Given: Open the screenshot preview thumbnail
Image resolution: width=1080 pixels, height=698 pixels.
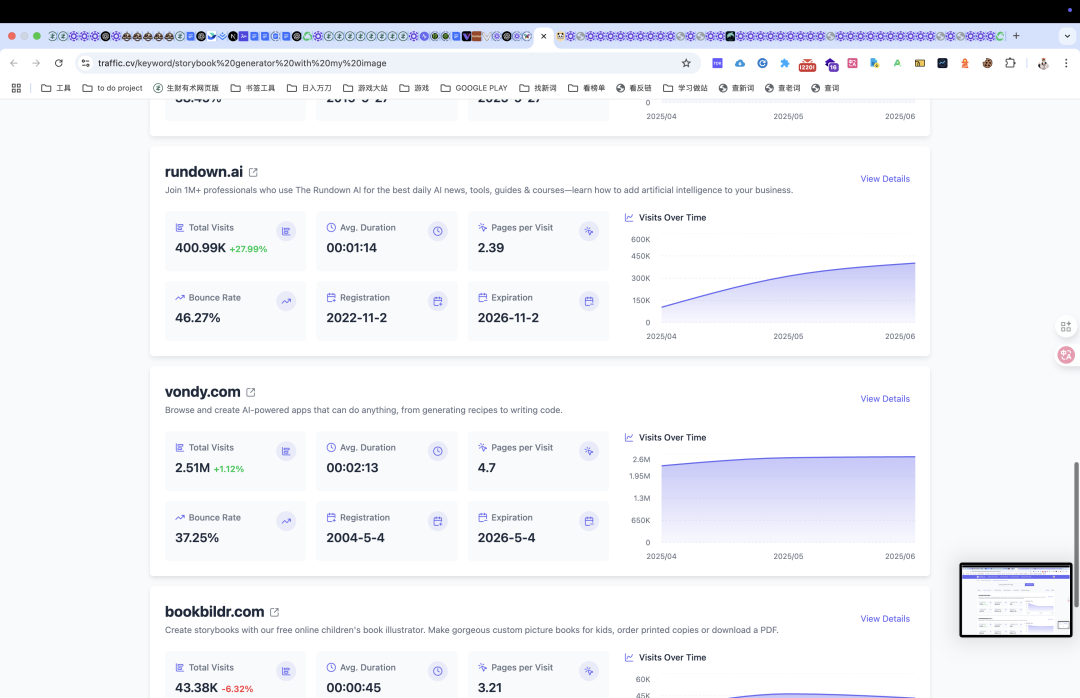Looking at the screenshot, I should (1016, 599).
